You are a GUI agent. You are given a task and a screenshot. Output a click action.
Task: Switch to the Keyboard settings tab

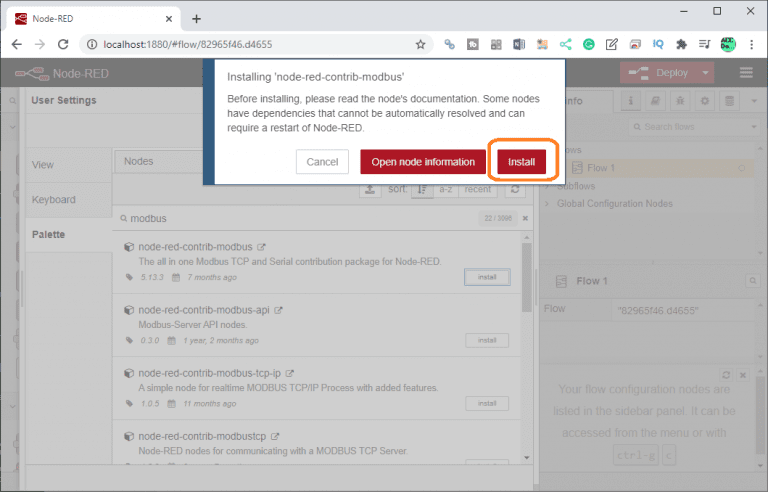point(54,199)
